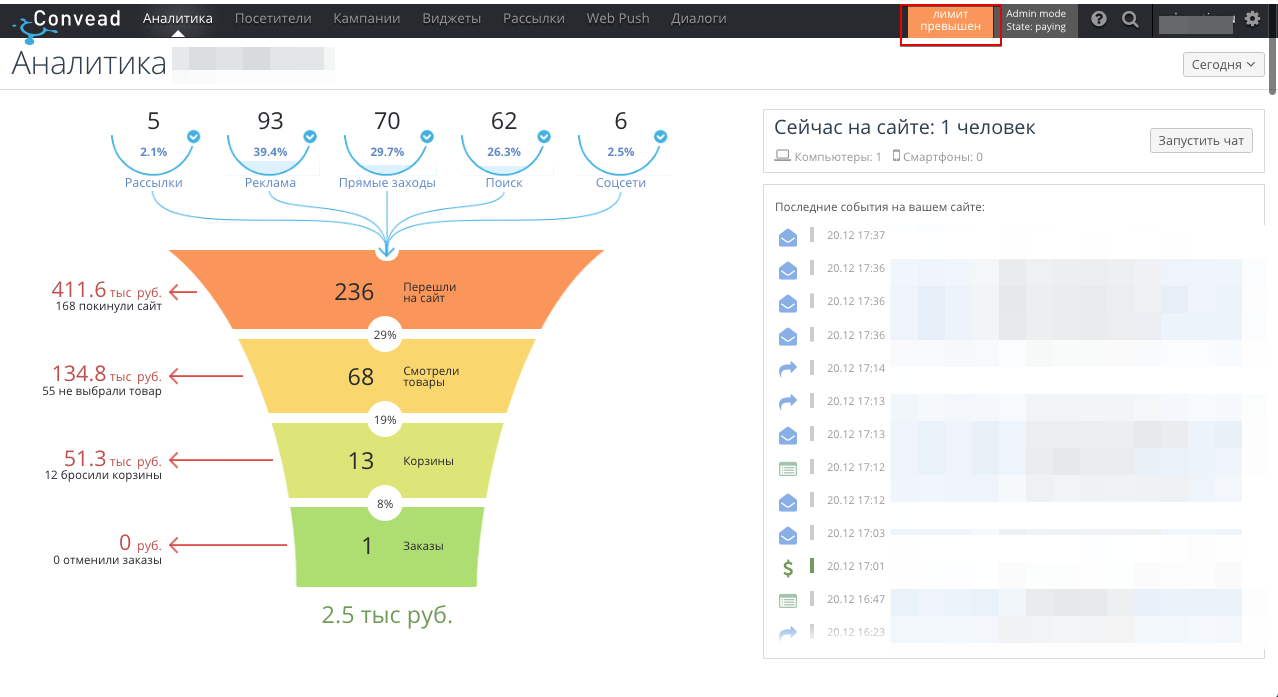Click the envelope icon at 20.12 17:37
1278x697 pixels.
[x=788, y=237]
